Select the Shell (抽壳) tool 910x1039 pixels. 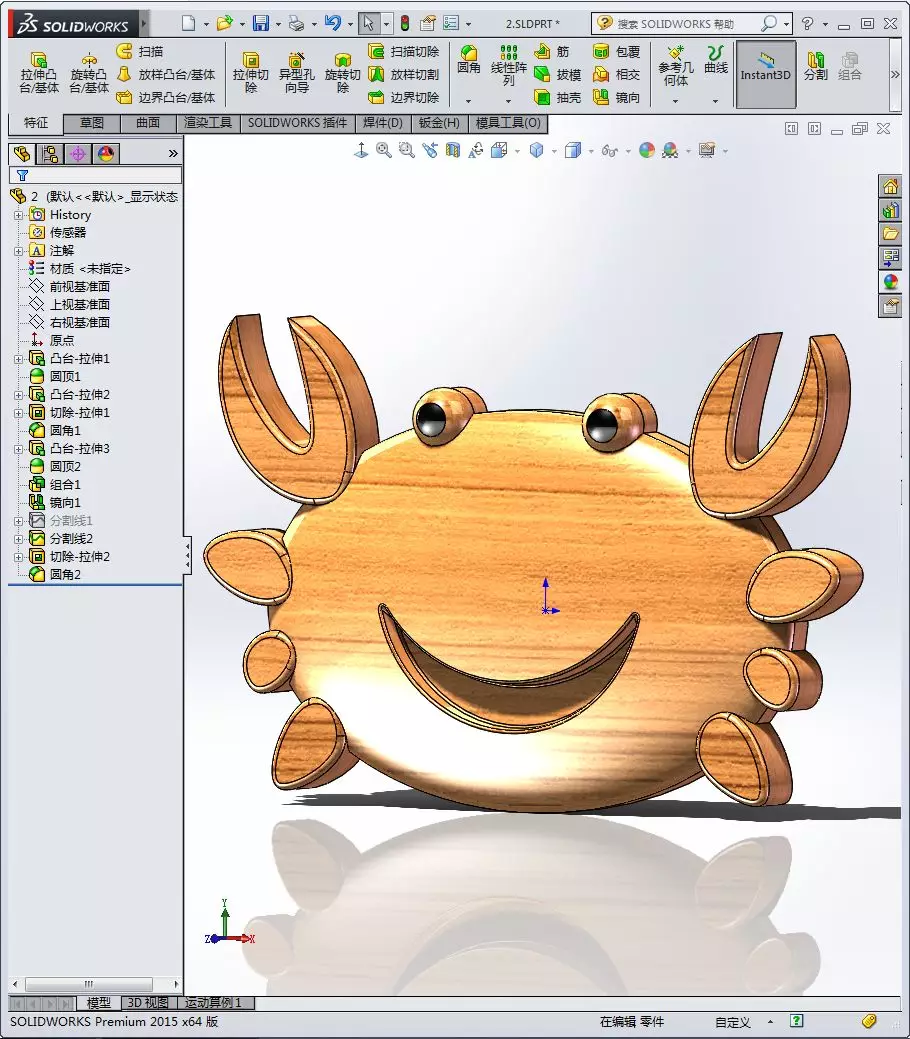pos(557,97)
